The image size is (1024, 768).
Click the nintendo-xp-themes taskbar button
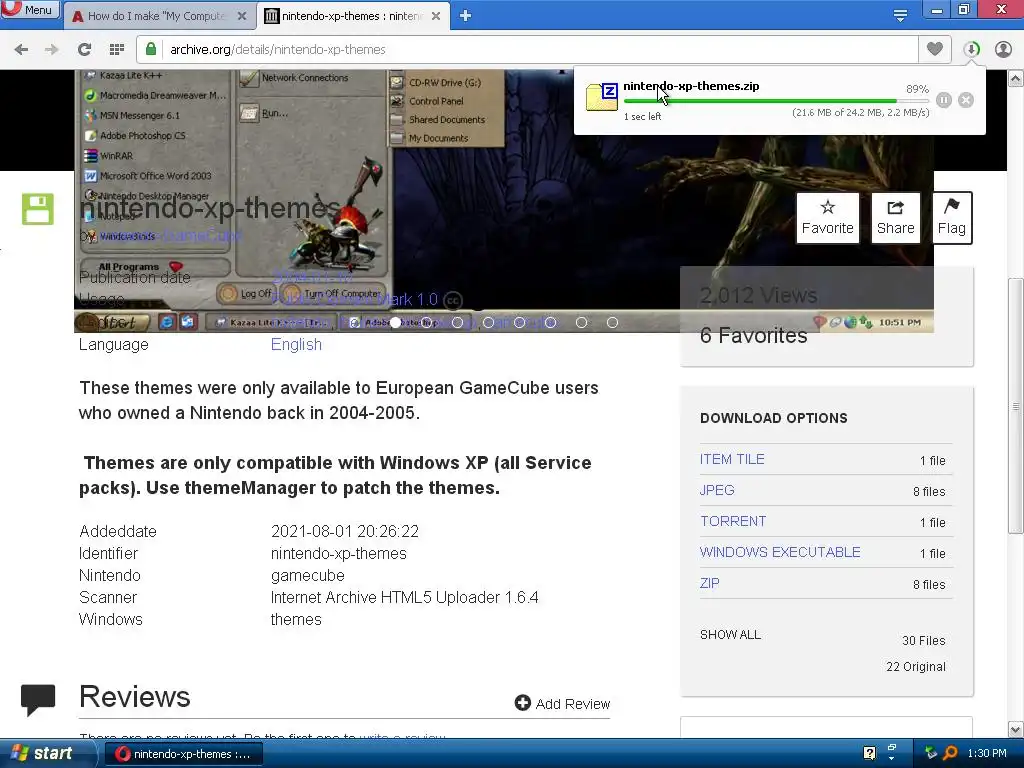click(183, 754)
